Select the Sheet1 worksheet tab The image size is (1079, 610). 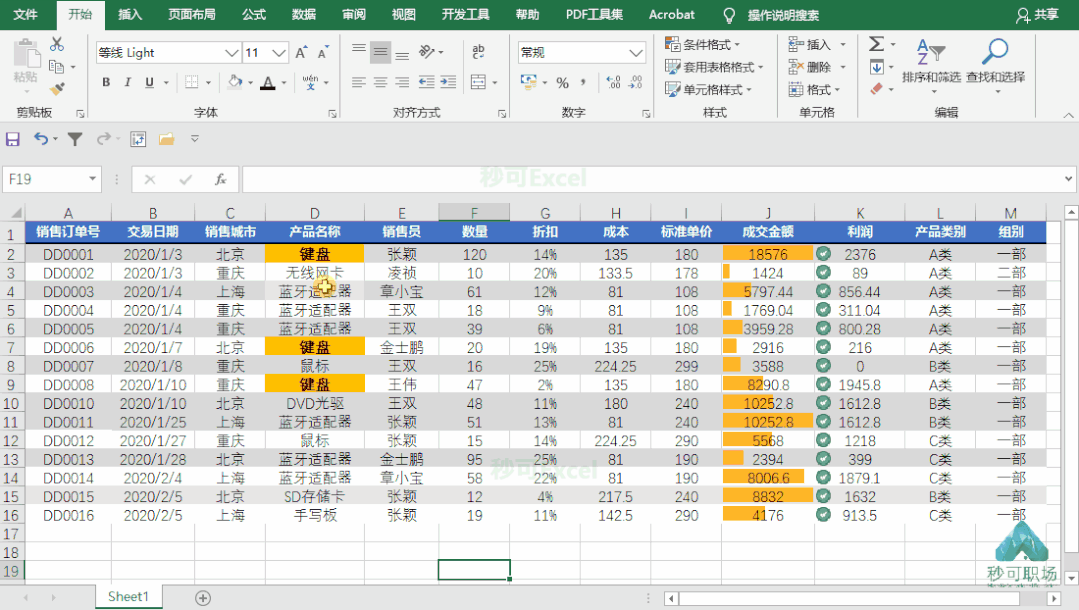[129, 597]
